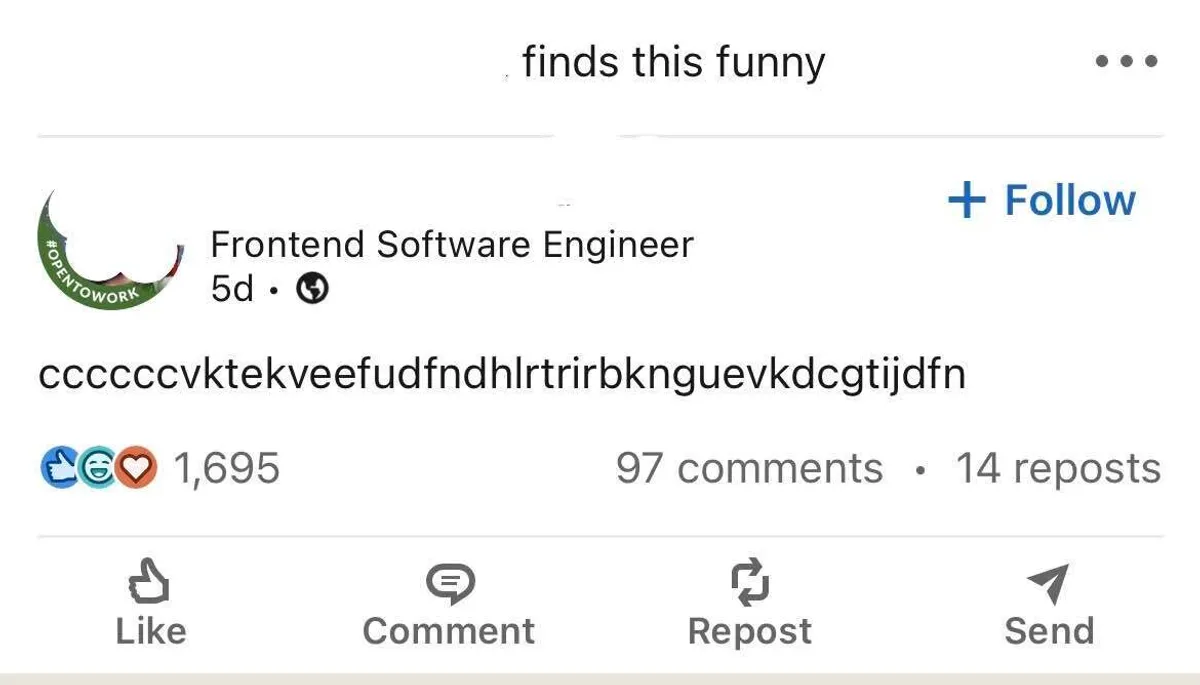Show the 14 reposts
Image resolution: width=1200 pixels, height=685 pixels.
point(1058,468)
